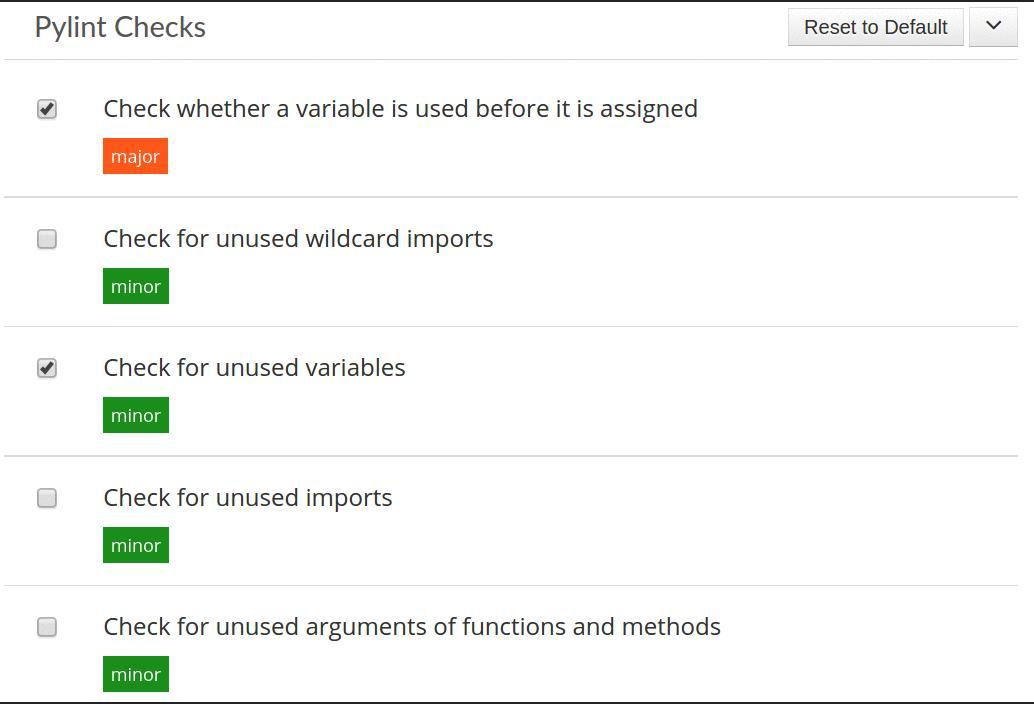Click the Reset to Default button
1034x704 pixels.
click(x=875, y=27)
